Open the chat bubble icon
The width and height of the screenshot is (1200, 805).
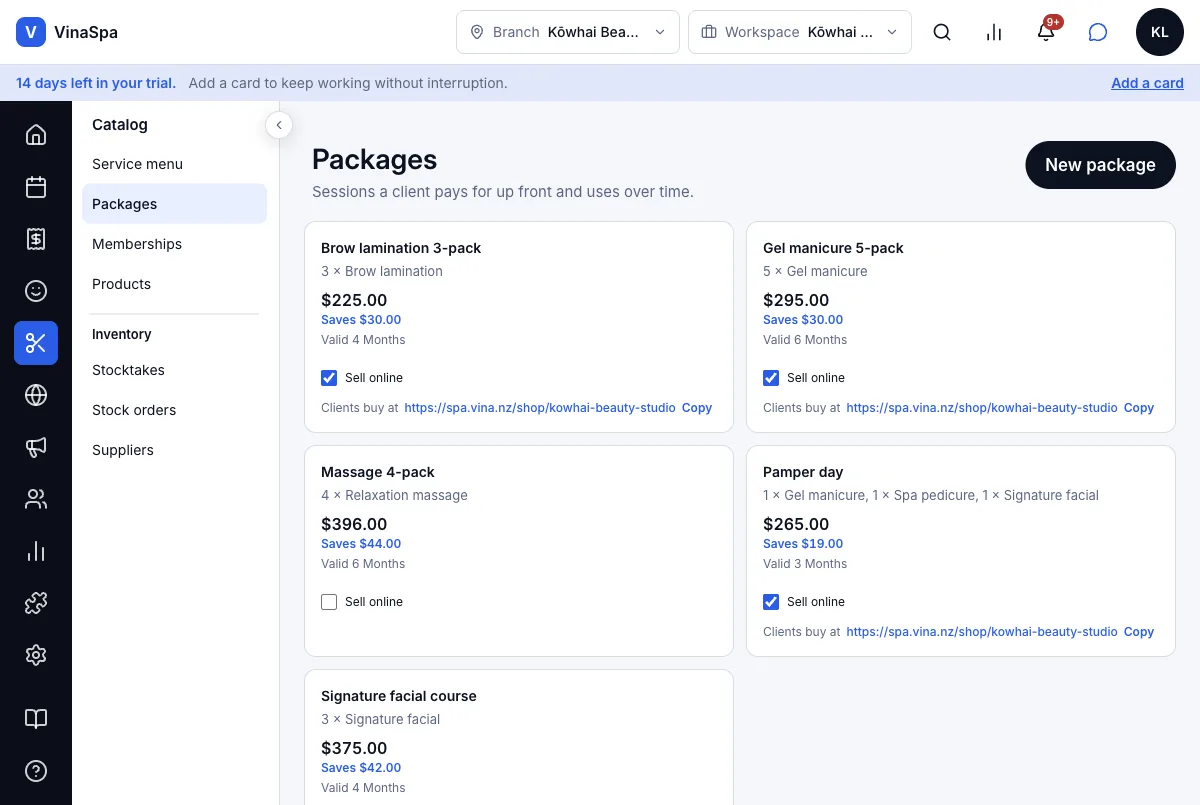1098,32
